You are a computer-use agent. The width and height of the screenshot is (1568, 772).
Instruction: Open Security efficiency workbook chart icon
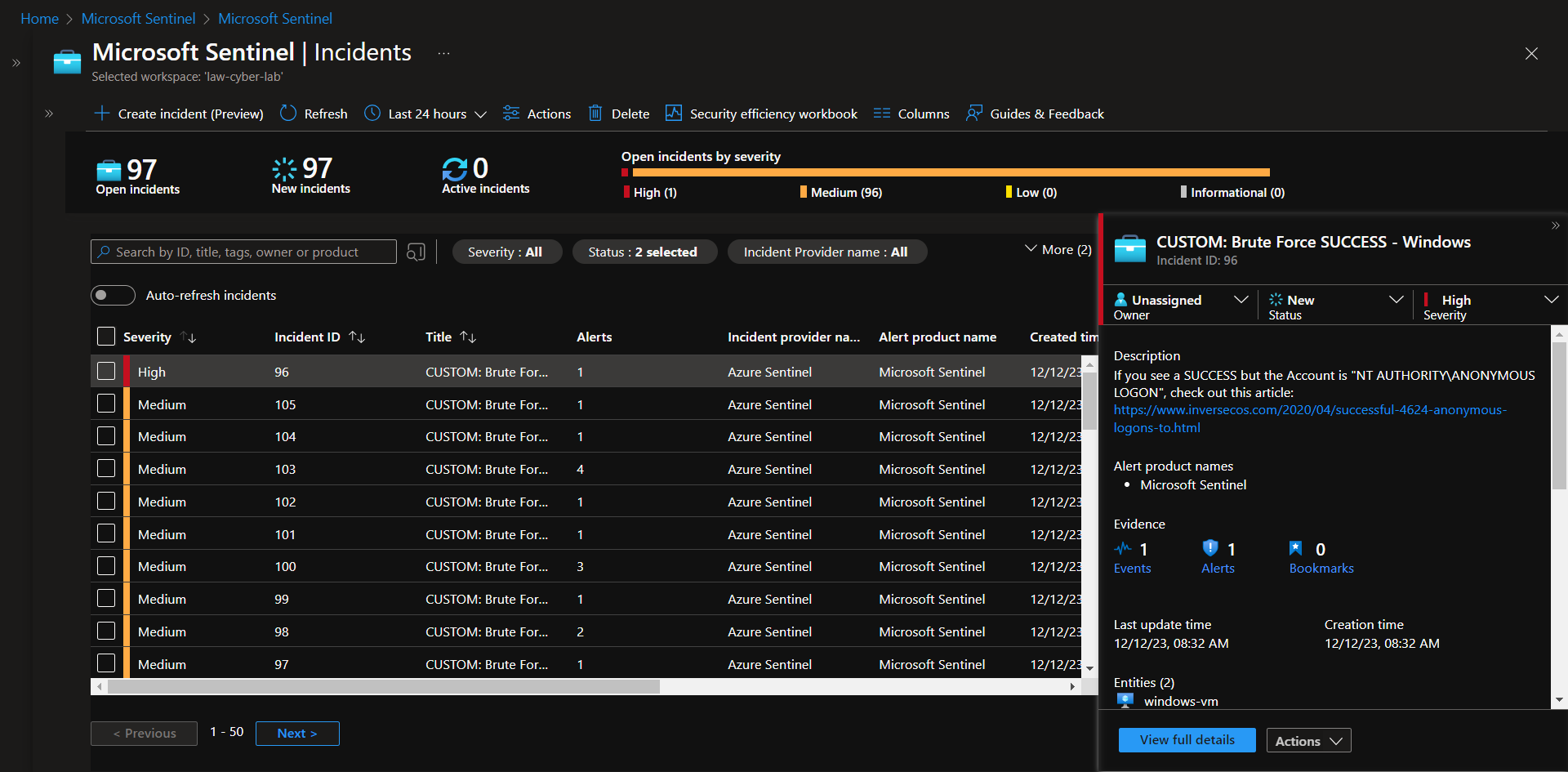[674, 114]
